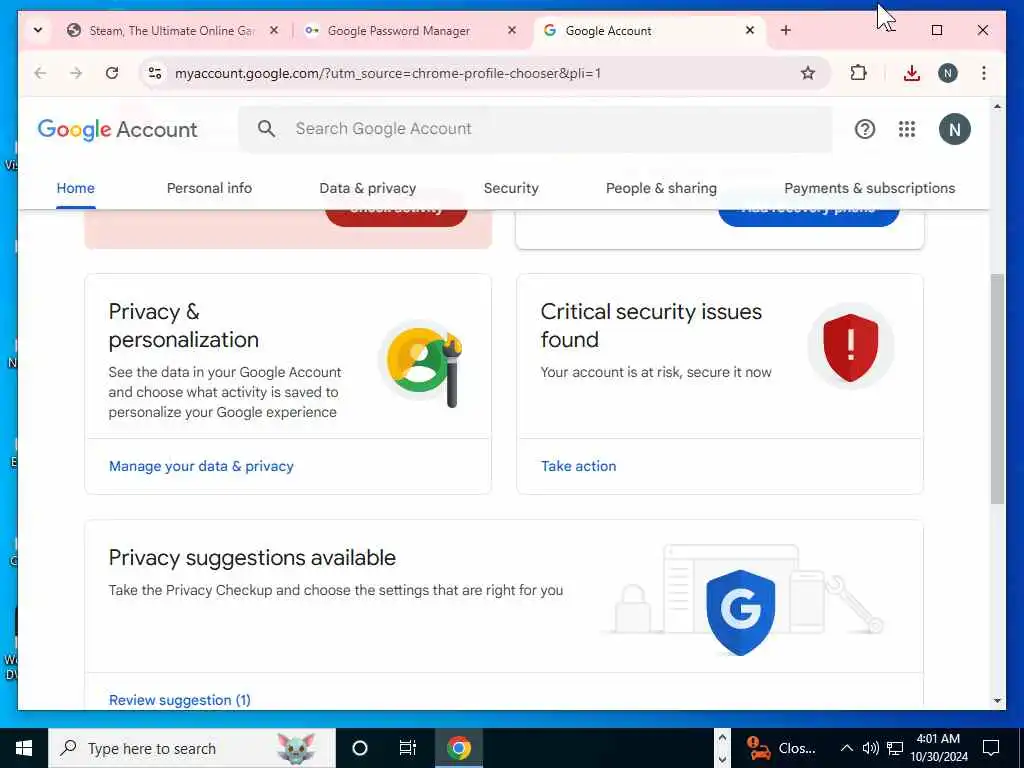
Task: Open the notification center icon
Action: pos(991,748)
